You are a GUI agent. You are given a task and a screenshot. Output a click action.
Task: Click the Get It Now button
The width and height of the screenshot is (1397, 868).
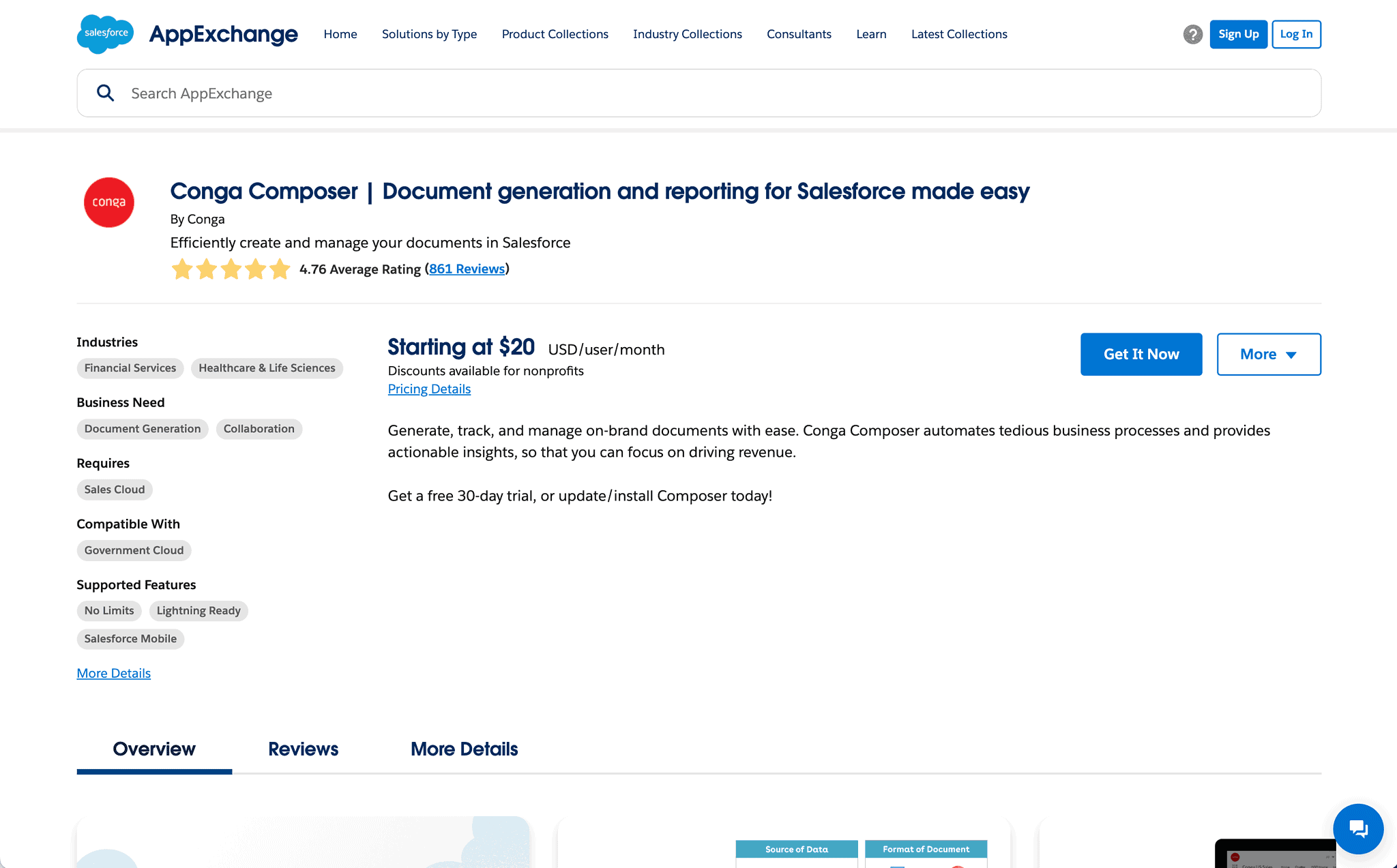coord(1141,354)
